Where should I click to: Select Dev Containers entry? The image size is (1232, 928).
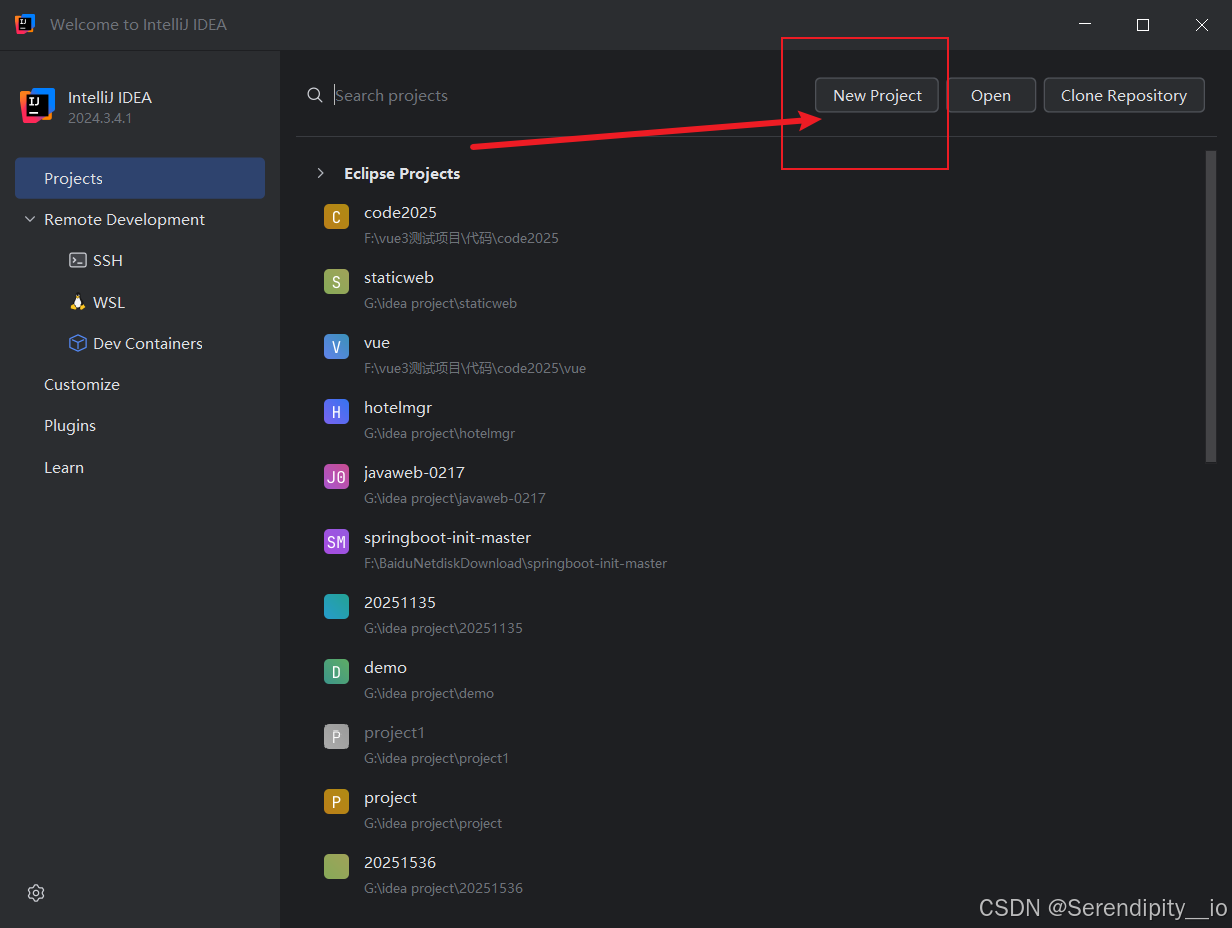[148, 343]
